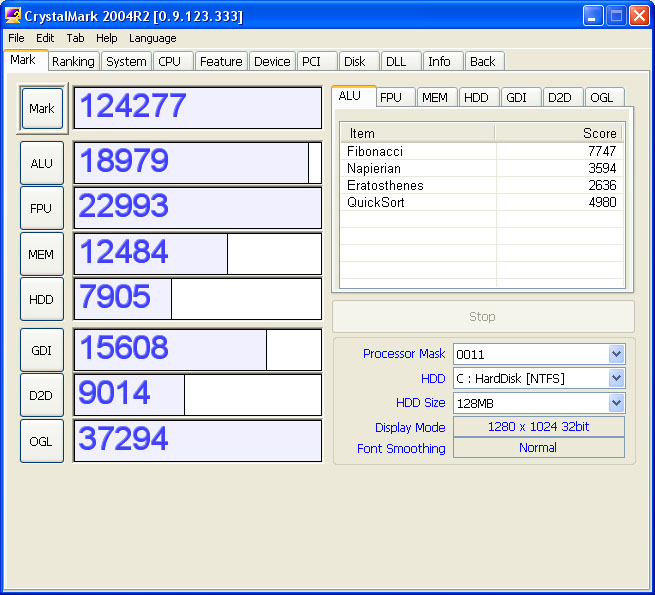Select the ALU results sub-tab
The height and width of the screenshot is (595, 655).
click(353, 96)
